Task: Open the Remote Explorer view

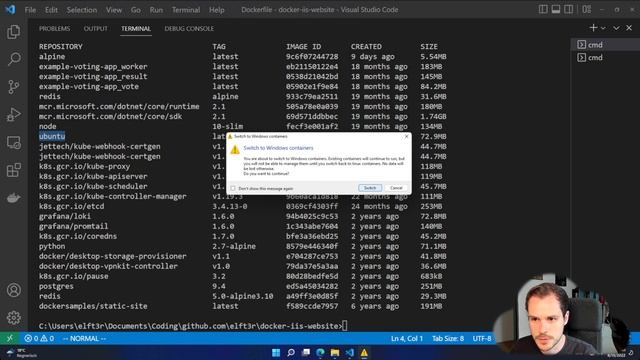Action: 13,142
